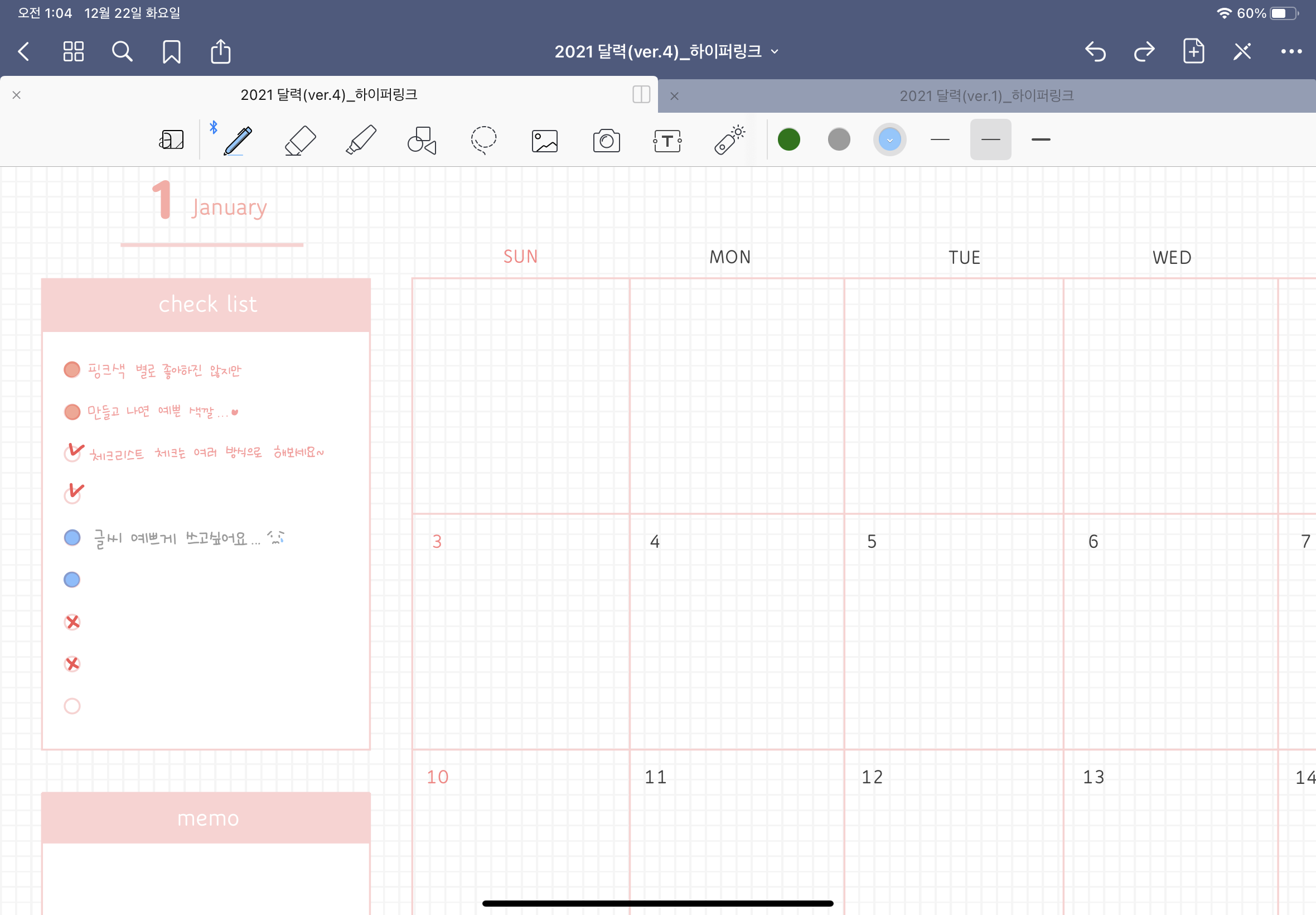Tap the TUE column heading

pyautogui.click(x=964, y=257)
